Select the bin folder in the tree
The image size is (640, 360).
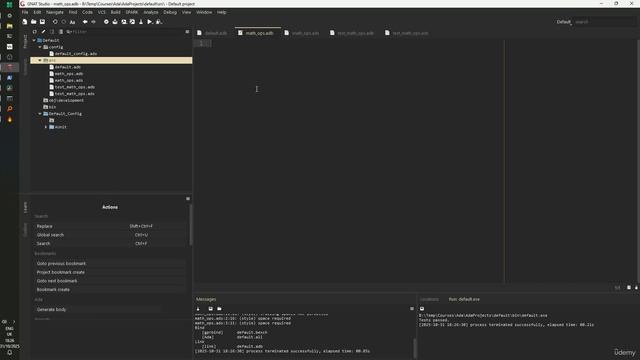[x=52, y=107]
